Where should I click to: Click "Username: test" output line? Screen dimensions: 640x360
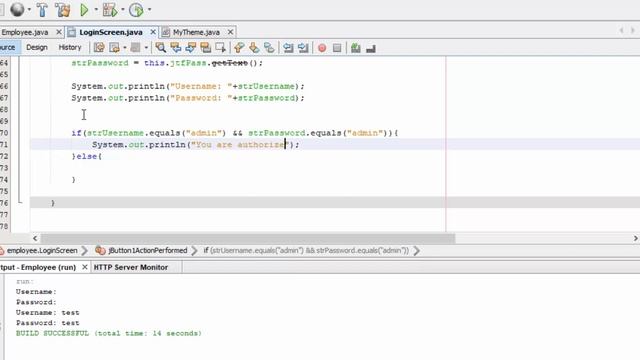click(47, 313)
